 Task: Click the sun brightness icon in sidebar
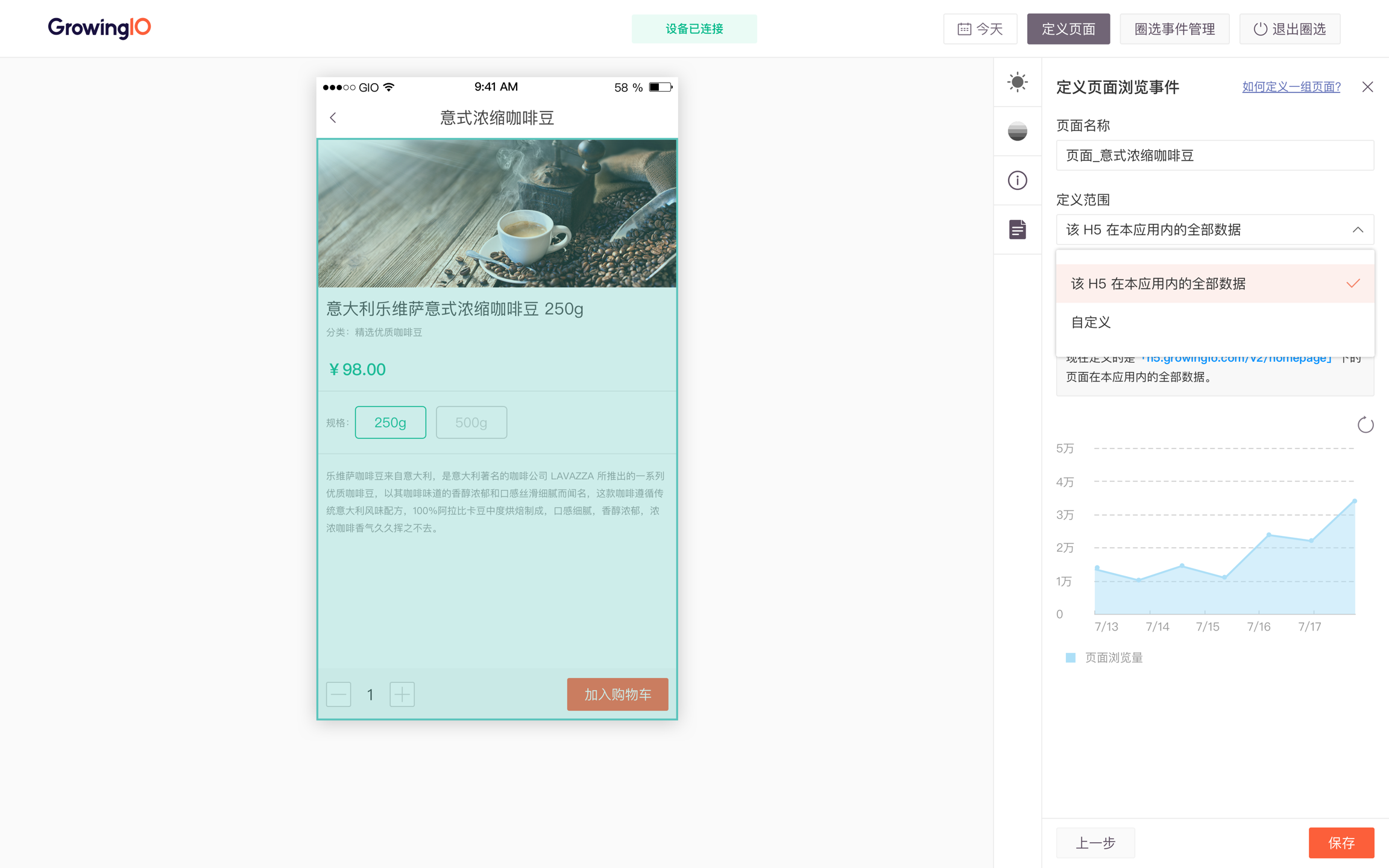(1017, 82)
